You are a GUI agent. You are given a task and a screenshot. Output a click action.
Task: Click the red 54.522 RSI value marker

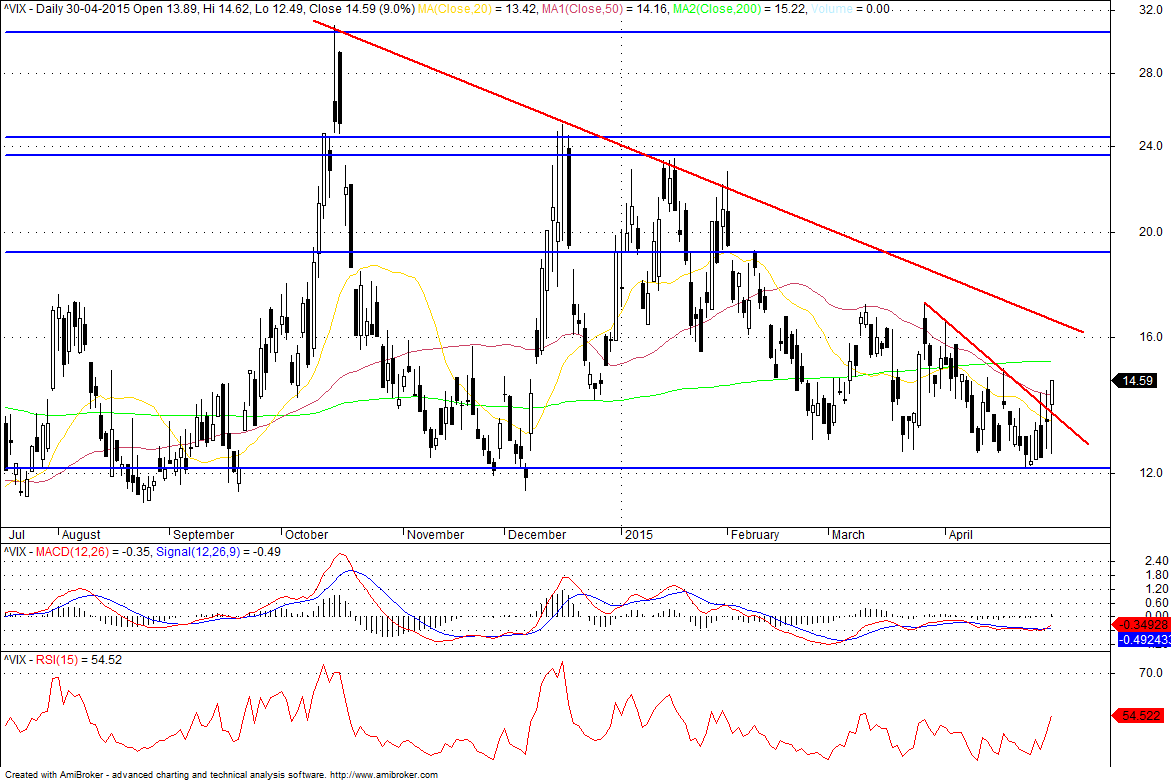coord(1138,715)
